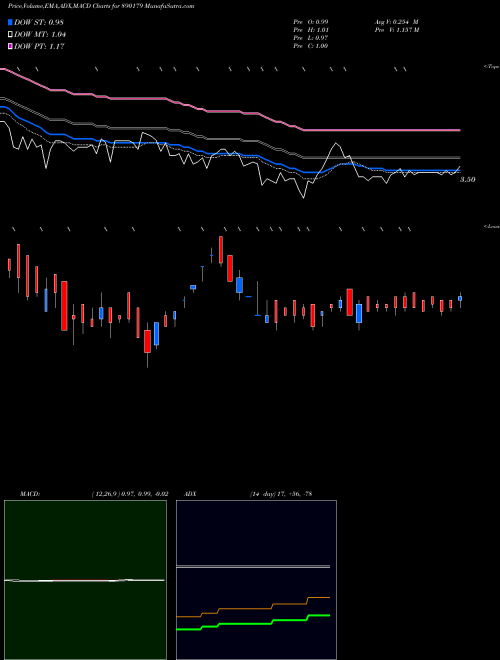
Task: Click ADX (14 day) 17, +36, -78 values
Action: 281,494
